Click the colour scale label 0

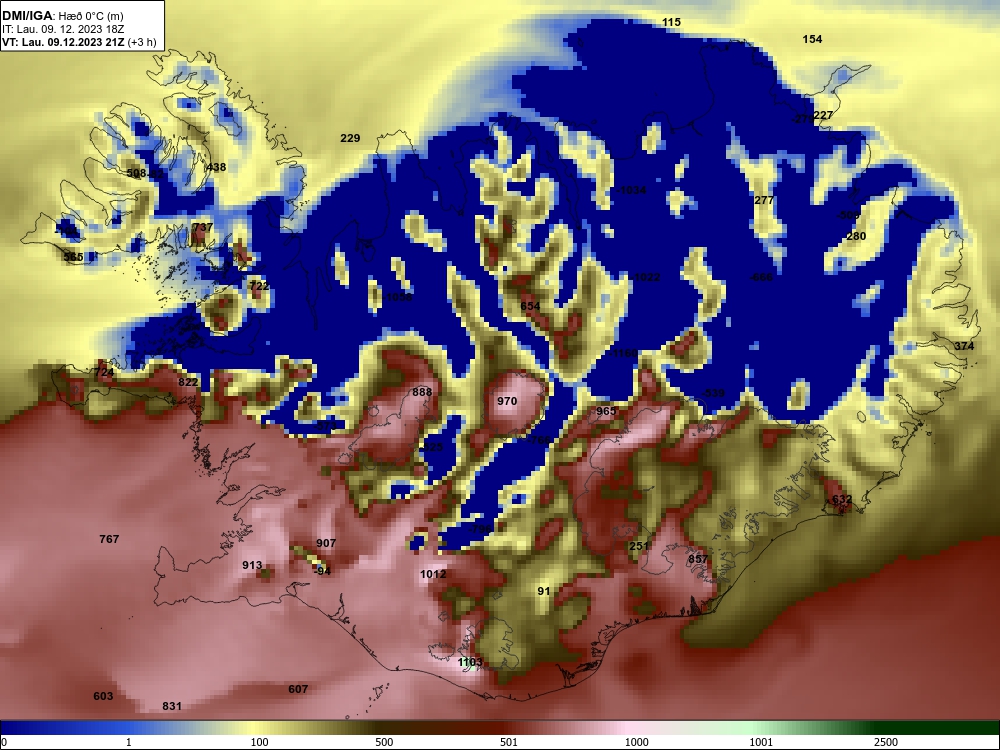(x=3, y=742)
